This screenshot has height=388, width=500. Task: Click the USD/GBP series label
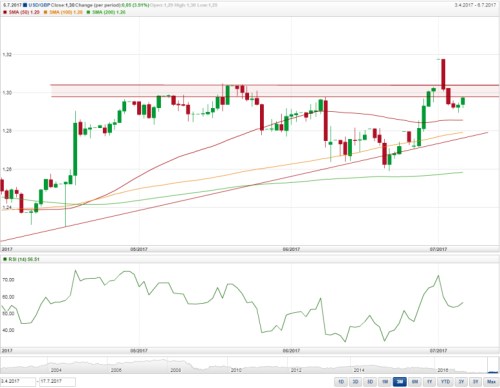[x=39, y=5]
